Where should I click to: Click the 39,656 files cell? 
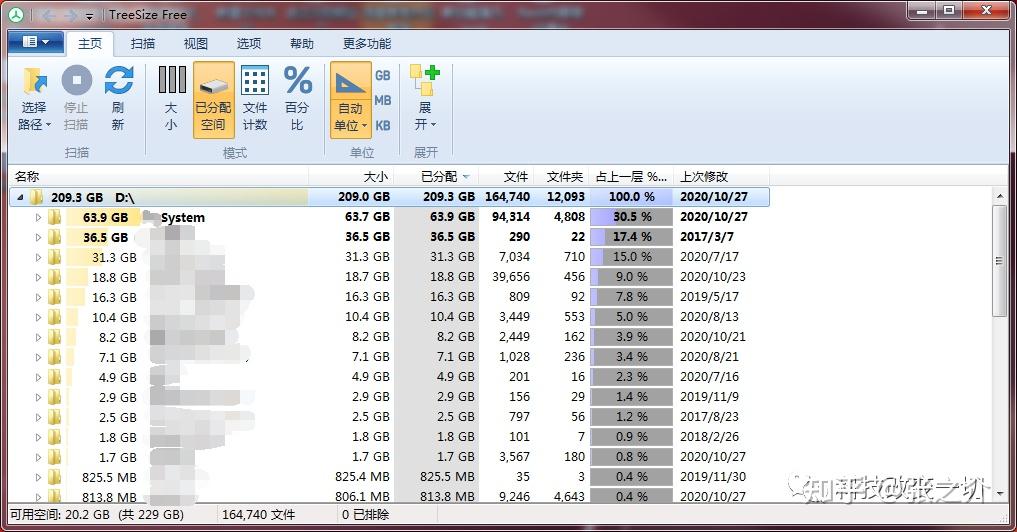pyautogui.click(x=510, y=277)
